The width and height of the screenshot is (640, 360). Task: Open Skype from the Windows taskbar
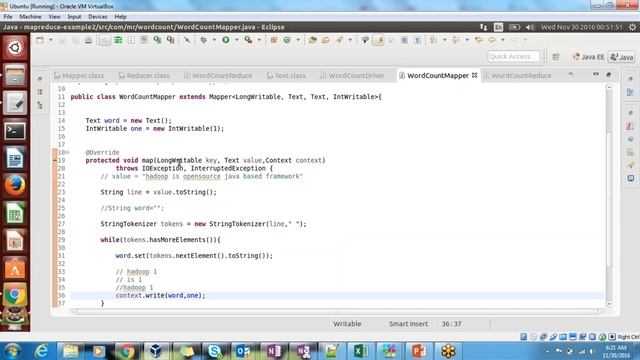click(x=214, y=351)
